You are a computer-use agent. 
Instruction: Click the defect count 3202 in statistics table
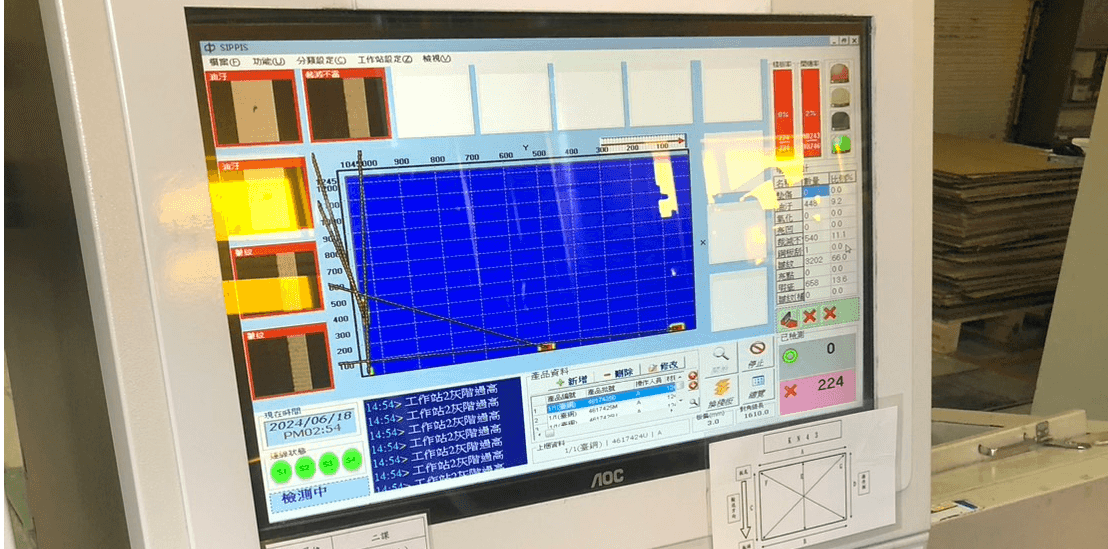coord(815,260)
